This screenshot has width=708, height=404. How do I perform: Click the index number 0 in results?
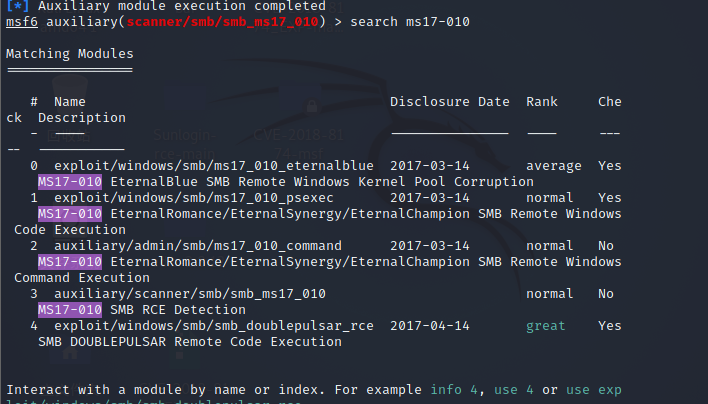coord(34,166)
